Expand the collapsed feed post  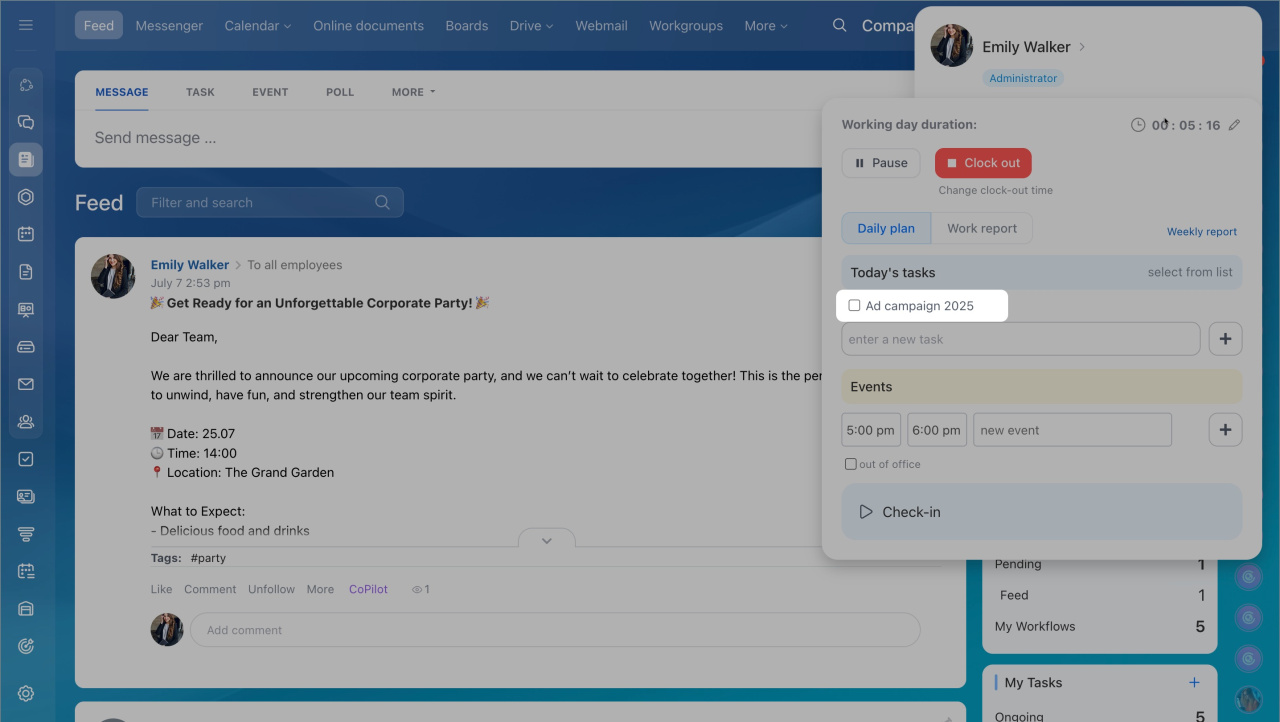(x=546, y=540)
